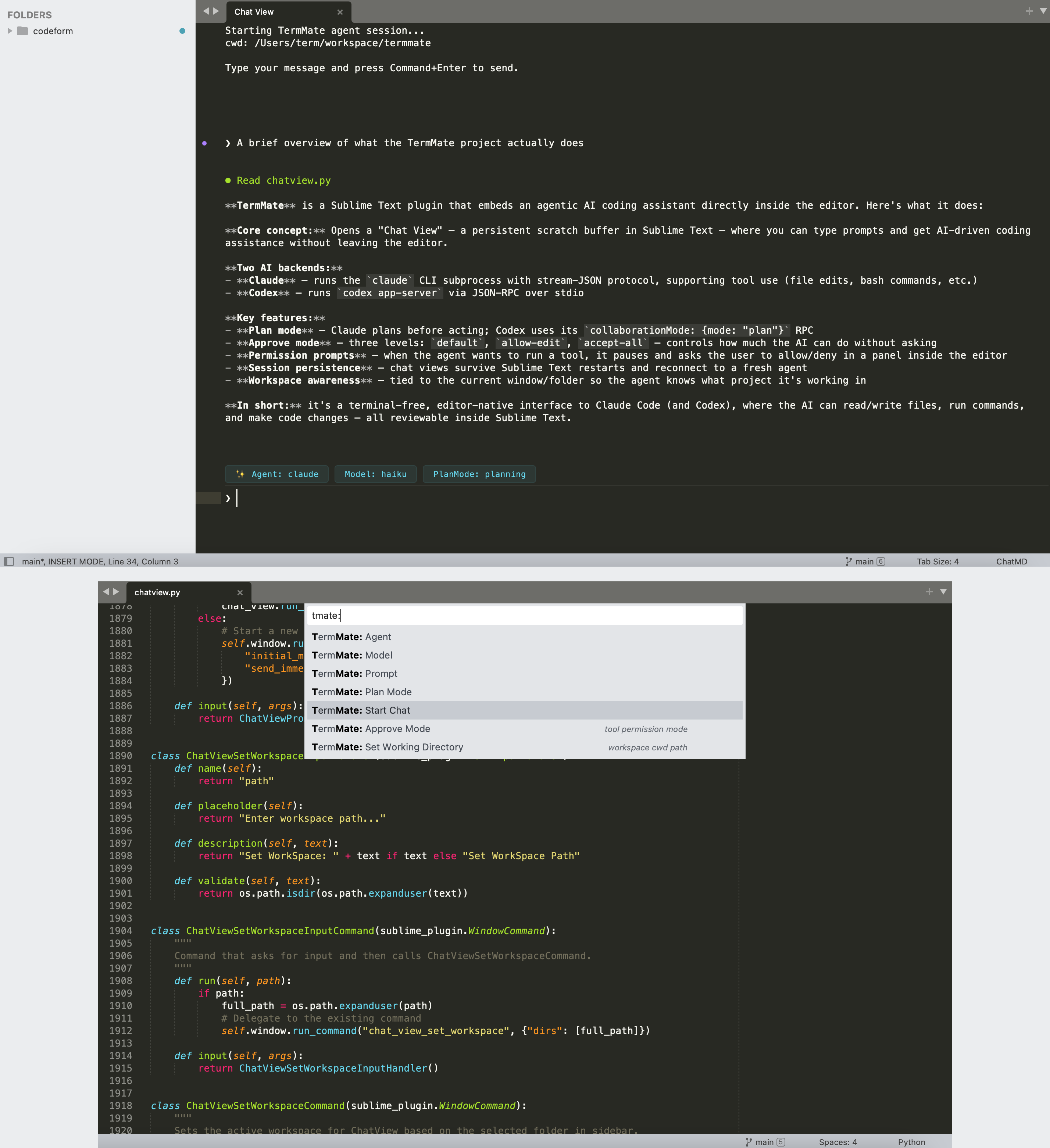Toggle the sidebar with the status bar icon
This screenshot has width=1050, height=1148.
8,562
